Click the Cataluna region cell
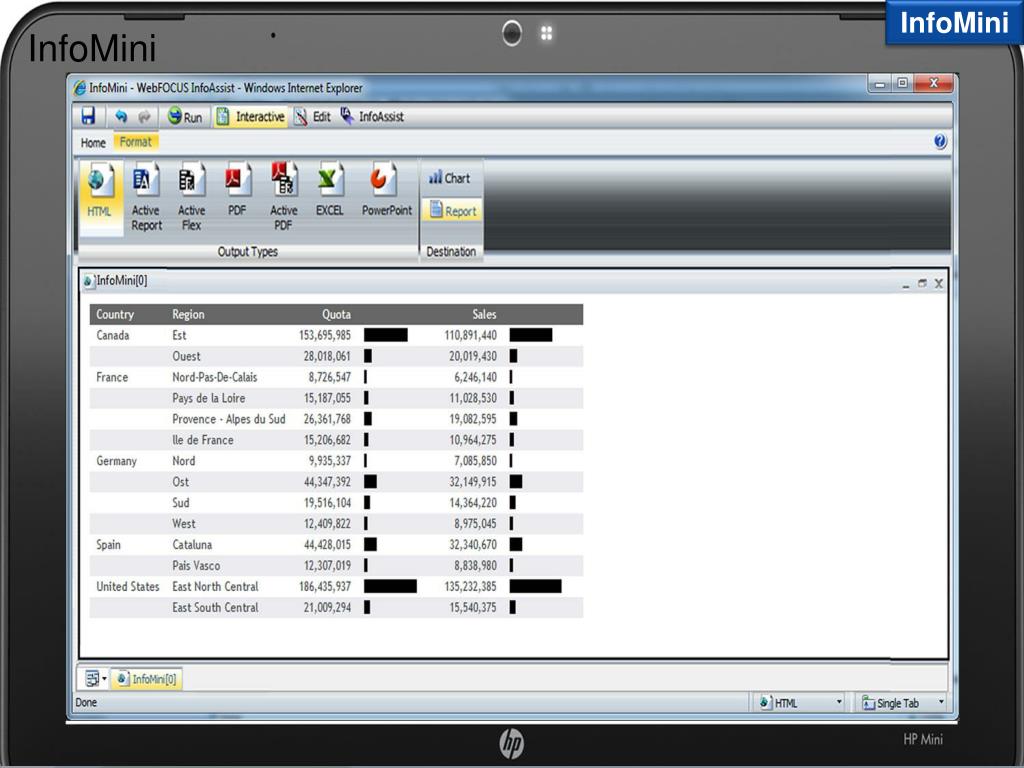 click(192, 545)
